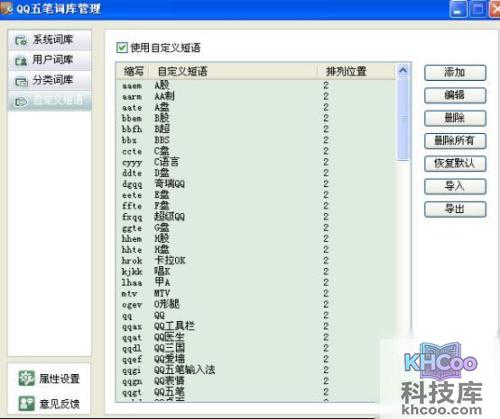
Task: Click the 意见反馈 feedback icon
Action: pyautogui.click(x=27, y=403)
